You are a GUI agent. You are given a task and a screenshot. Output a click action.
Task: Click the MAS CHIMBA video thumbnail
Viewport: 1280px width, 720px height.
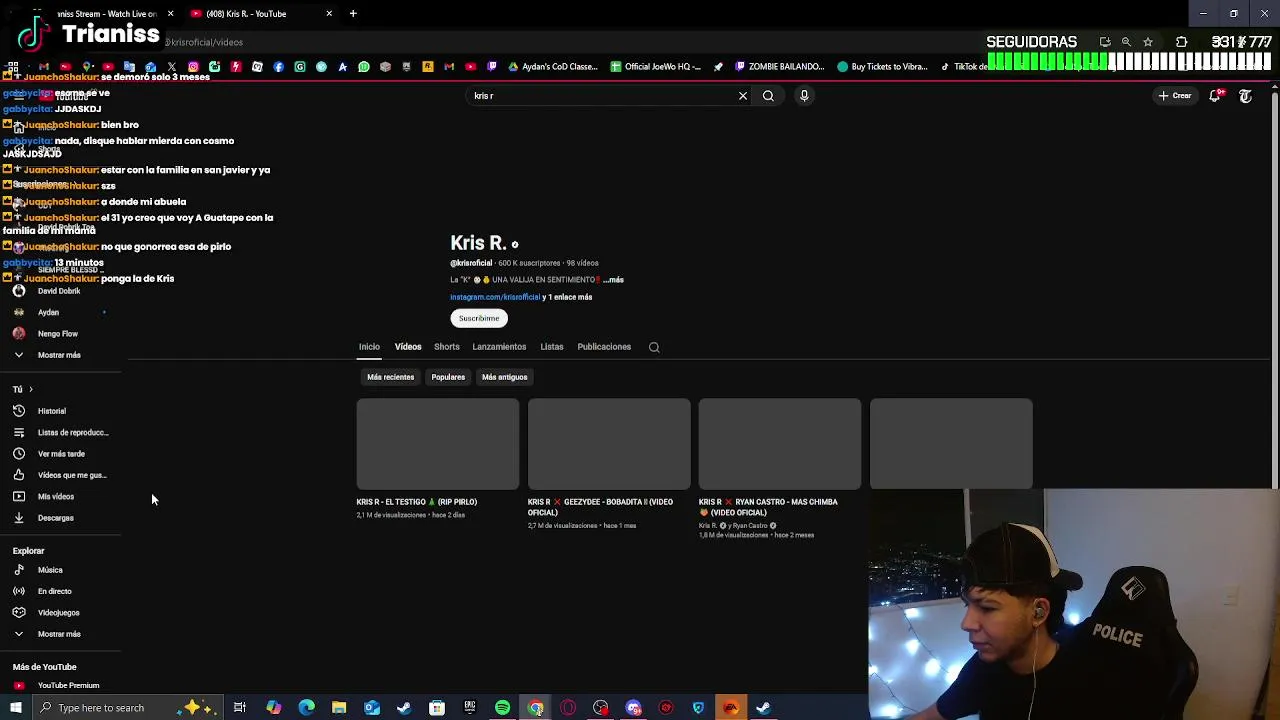(x=780, y=444)
